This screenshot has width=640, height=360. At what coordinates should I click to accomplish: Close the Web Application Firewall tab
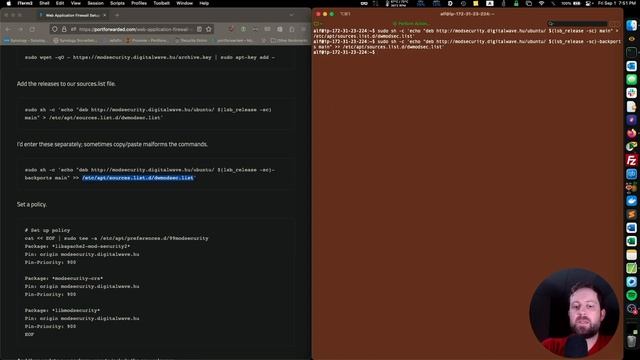(104, 15)
